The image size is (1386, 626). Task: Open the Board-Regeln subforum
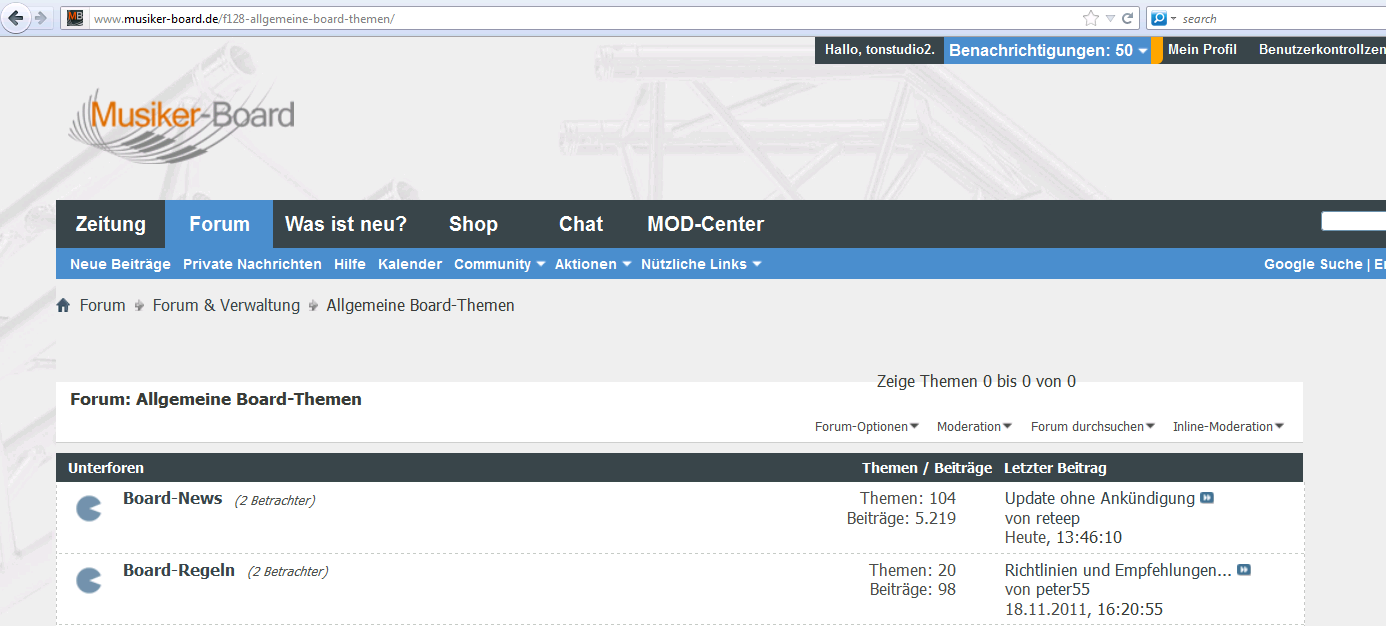tap(179, 570)
